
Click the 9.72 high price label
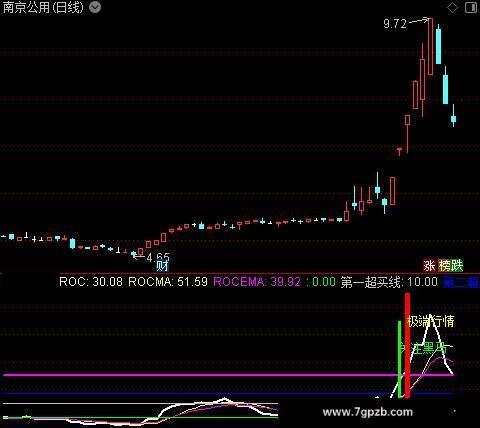[x=395, y=24]
